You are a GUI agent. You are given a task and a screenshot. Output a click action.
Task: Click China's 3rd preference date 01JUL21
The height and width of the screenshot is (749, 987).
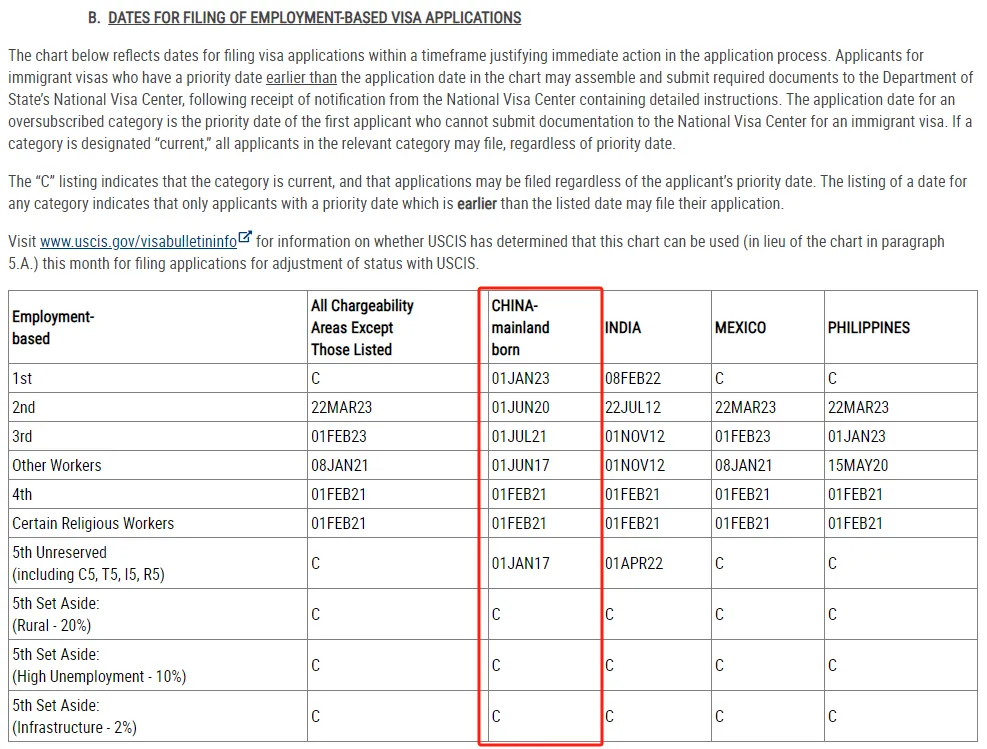pyautogui.click(x=519, y=437)
